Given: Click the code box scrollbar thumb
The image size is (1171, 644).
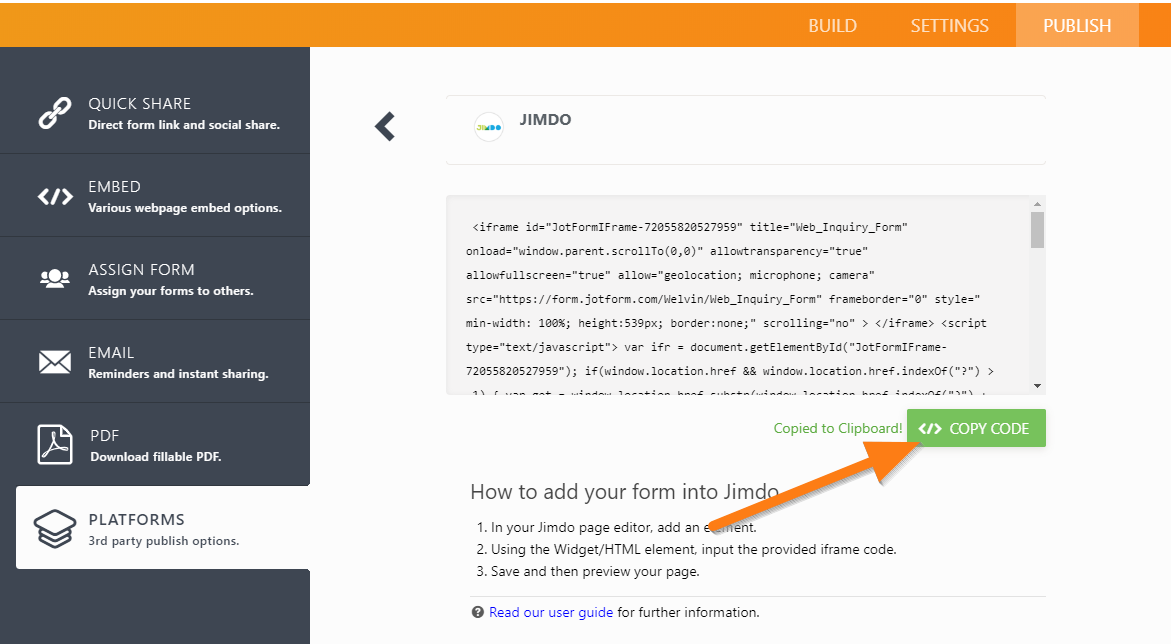Looking at the screenshot, I should click(1037, 229).
